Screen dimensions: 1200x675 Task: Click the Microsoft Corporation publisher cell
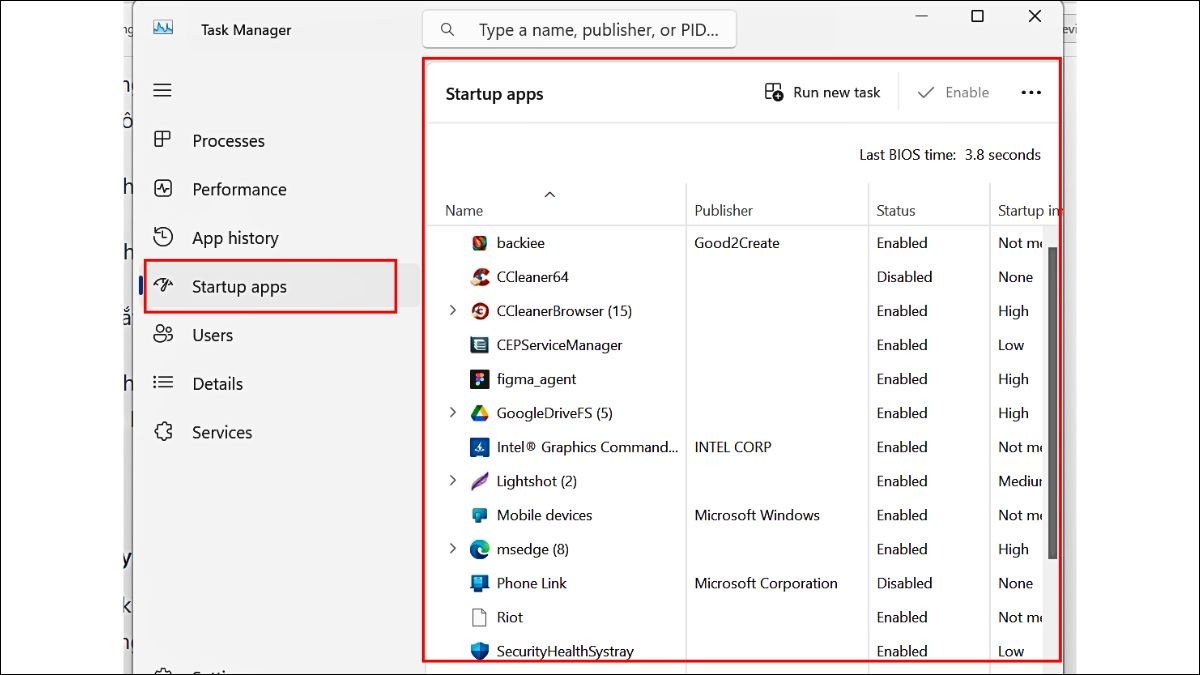pyautogui.click(x=766, y=582)
